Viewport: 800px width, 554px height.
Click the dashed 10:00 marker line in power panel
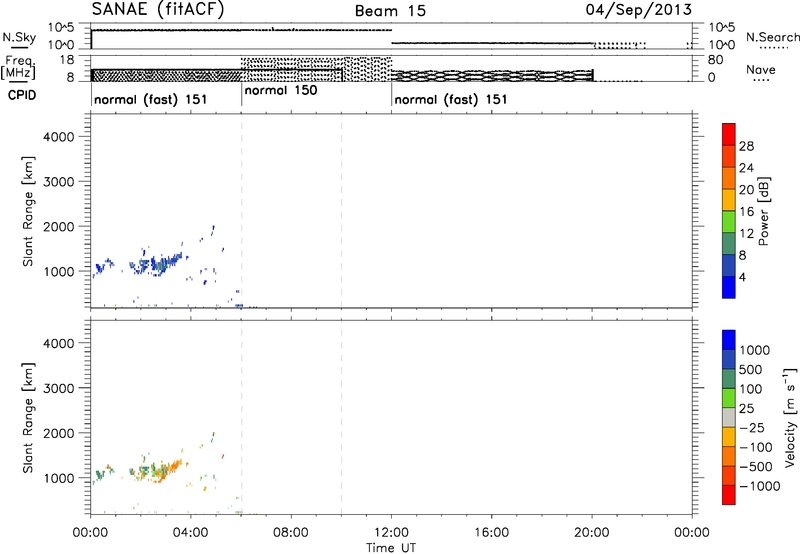coord(341,211)
